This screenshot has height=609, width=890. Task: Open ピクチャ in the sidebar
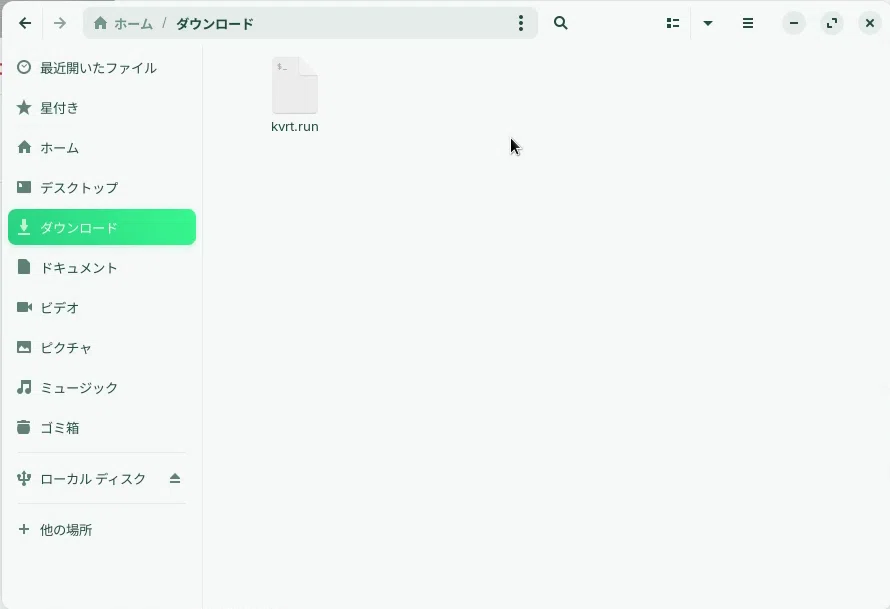102,348
